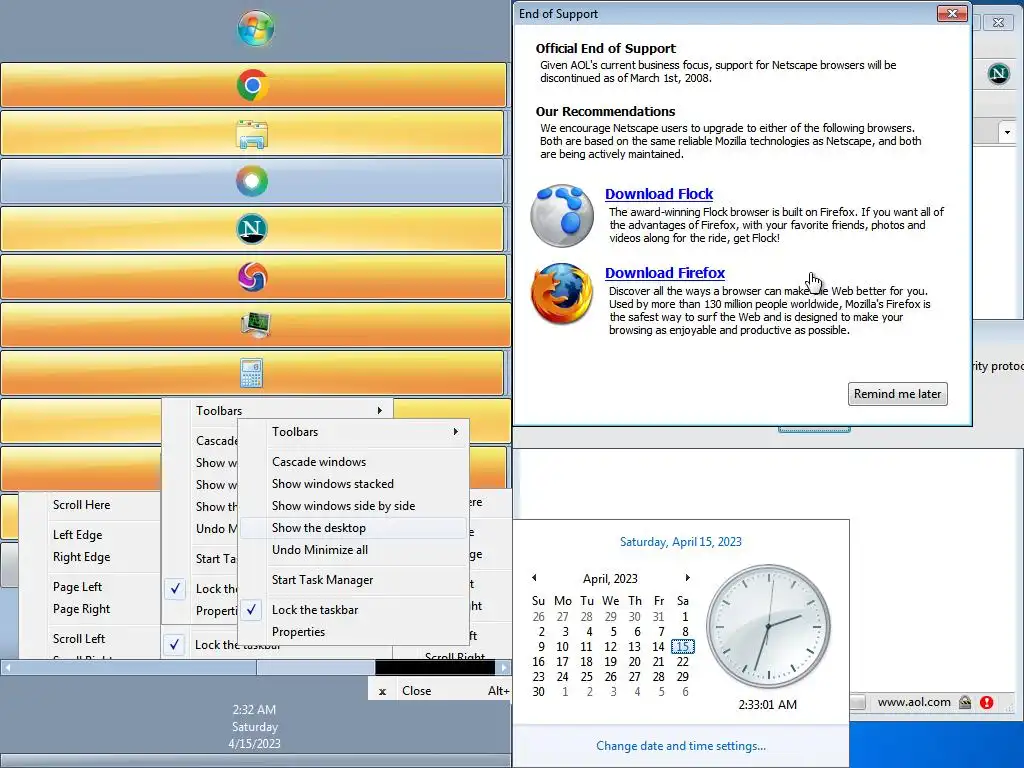Select date 10 in the calendar
Viewport: 1024px width, 768px height.
tap(562, 647)
